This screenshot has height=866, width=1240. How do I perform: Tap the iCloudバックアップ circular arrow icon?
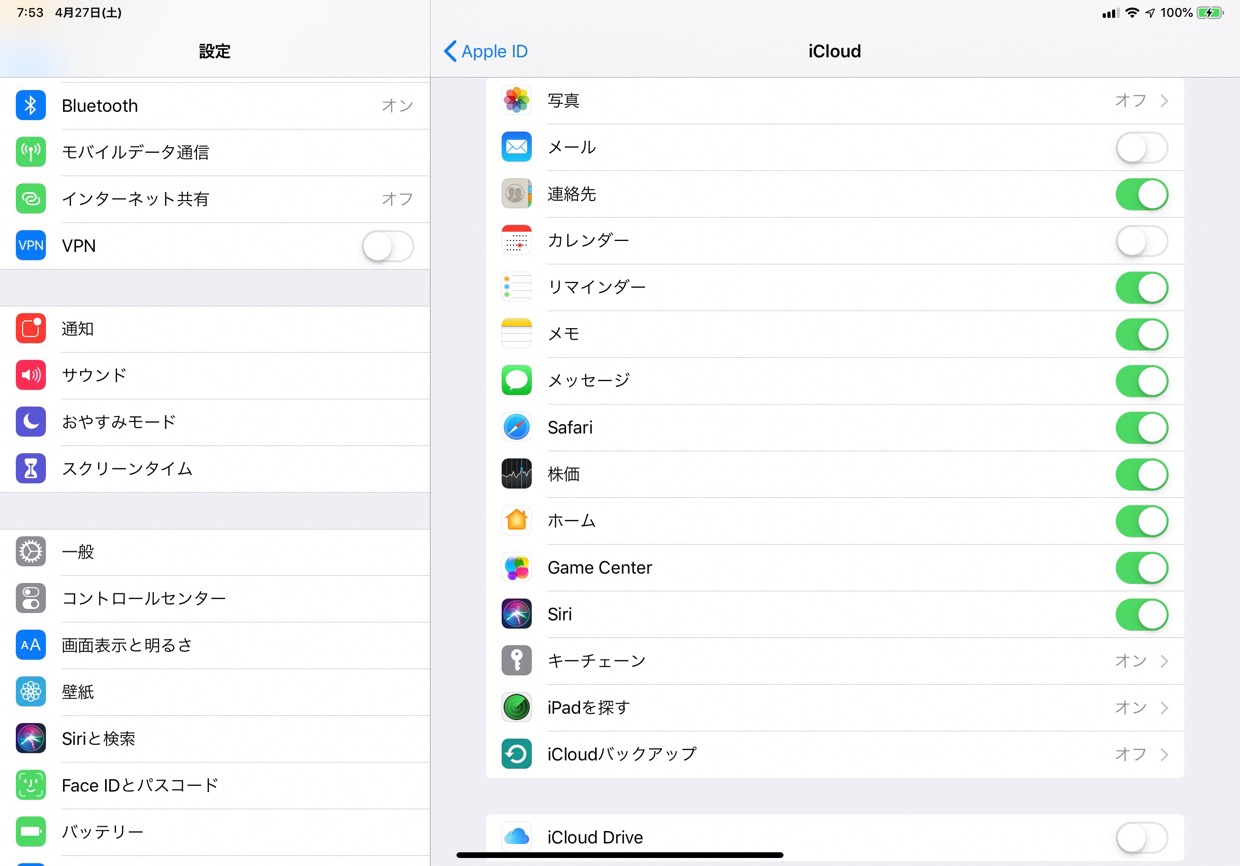pyautogui.click(x=517, y=754)
